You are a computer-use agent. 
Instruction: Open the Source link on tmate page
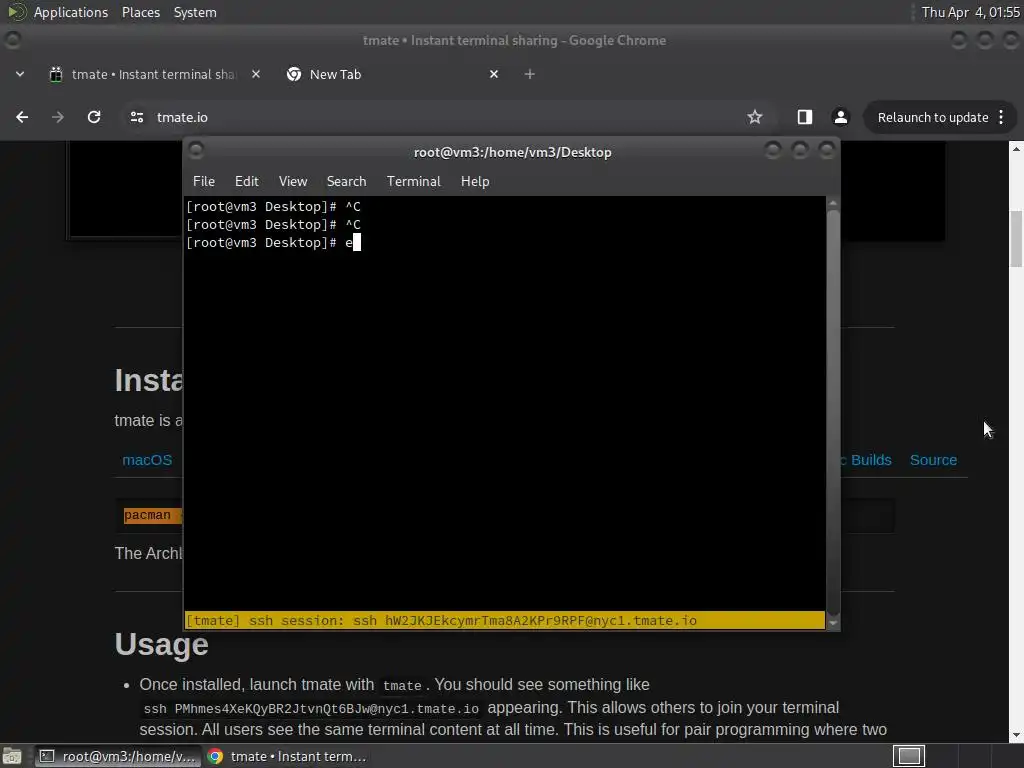[933, 460]
